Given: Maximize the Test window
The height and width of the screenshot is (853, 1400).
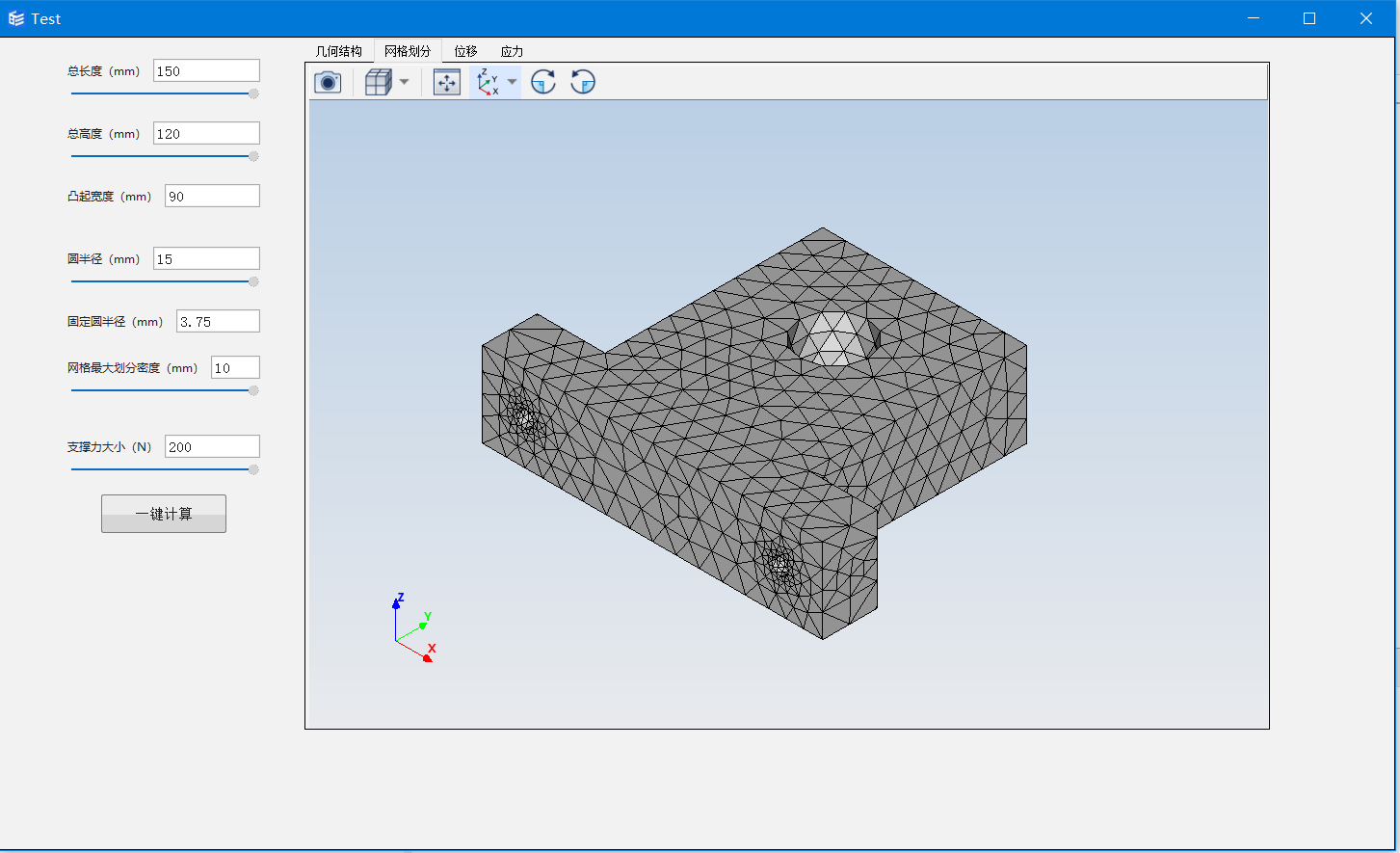Looking at the screenshot, I should coord(1309,18).
